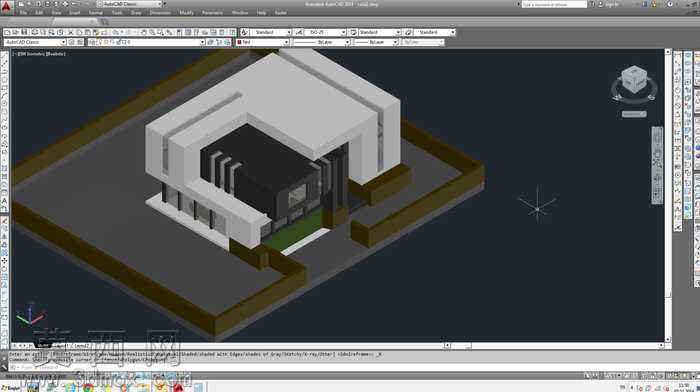The height and width of the screenshot is (392, 700).
Task: Click the keyword search input field
Action: [554, 4]
